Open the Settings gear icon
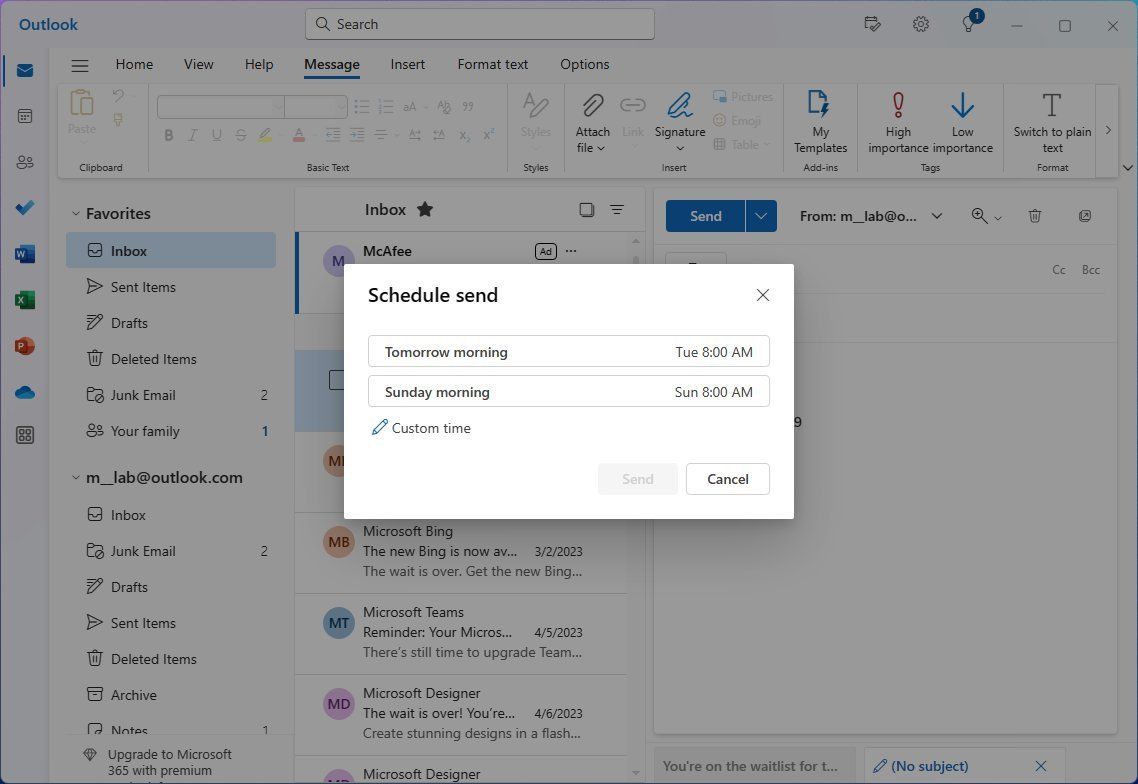This screenshot has width=1138, height=784. click(920, 24)
